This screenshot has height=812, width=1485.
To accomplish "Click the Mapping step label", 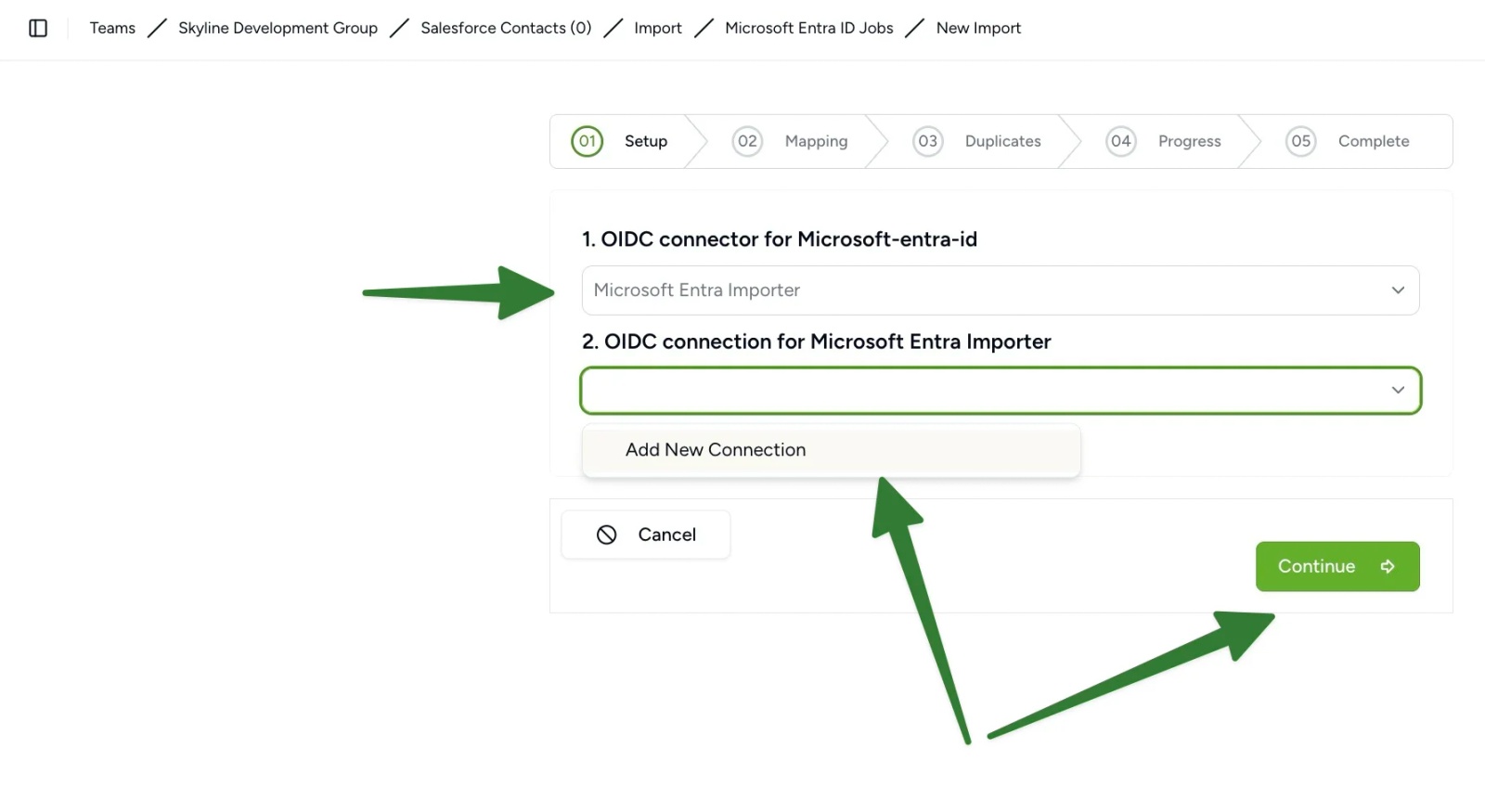I will click(816, 141).
